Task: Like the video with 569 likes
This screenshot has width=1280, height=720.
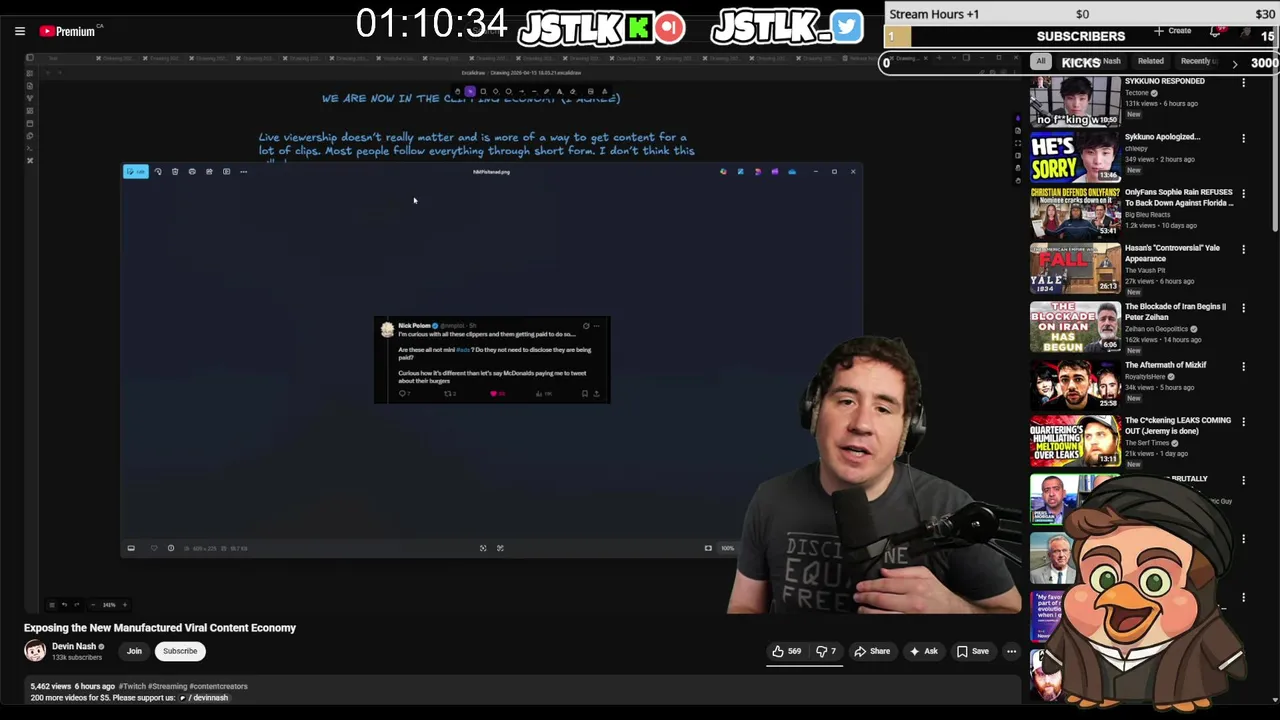Action: click(786, 651)
